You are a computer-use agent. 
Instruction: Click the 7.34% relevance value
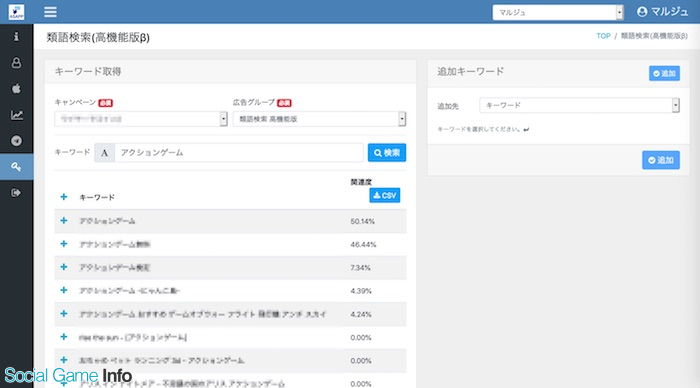360,267
